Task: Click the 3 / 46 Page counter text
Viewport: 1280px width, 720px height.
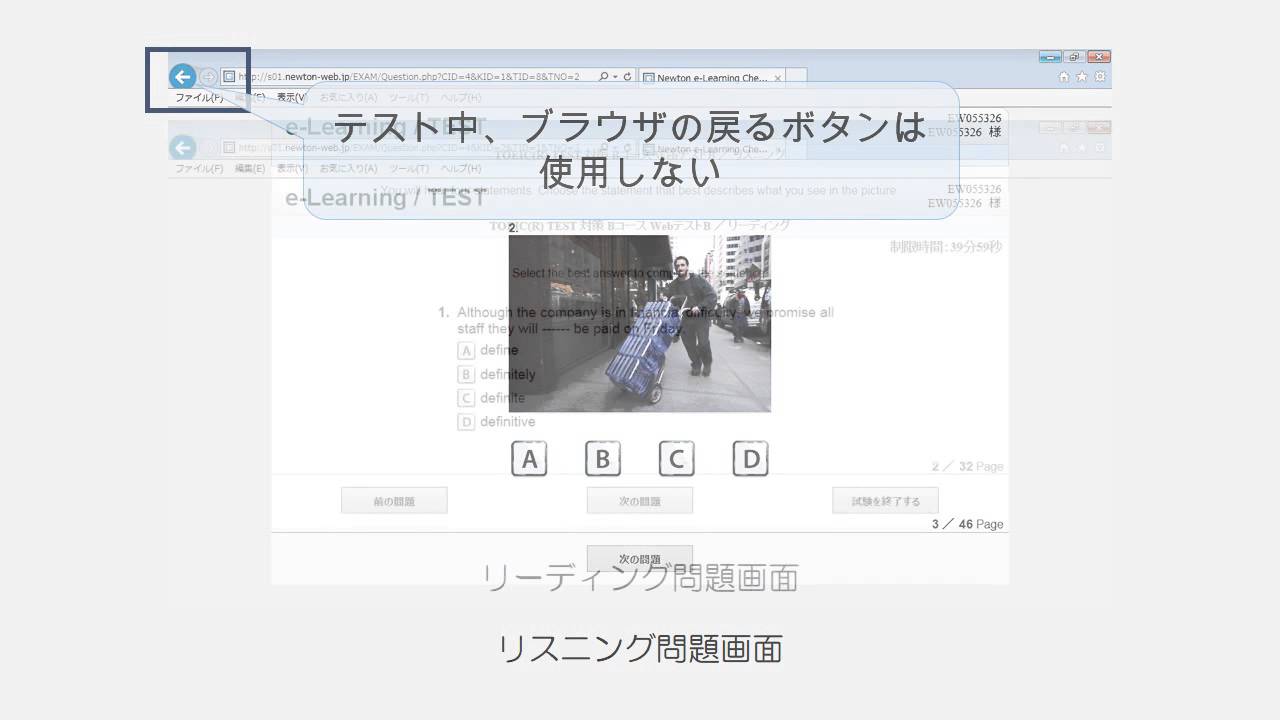Action: [967, 524]
